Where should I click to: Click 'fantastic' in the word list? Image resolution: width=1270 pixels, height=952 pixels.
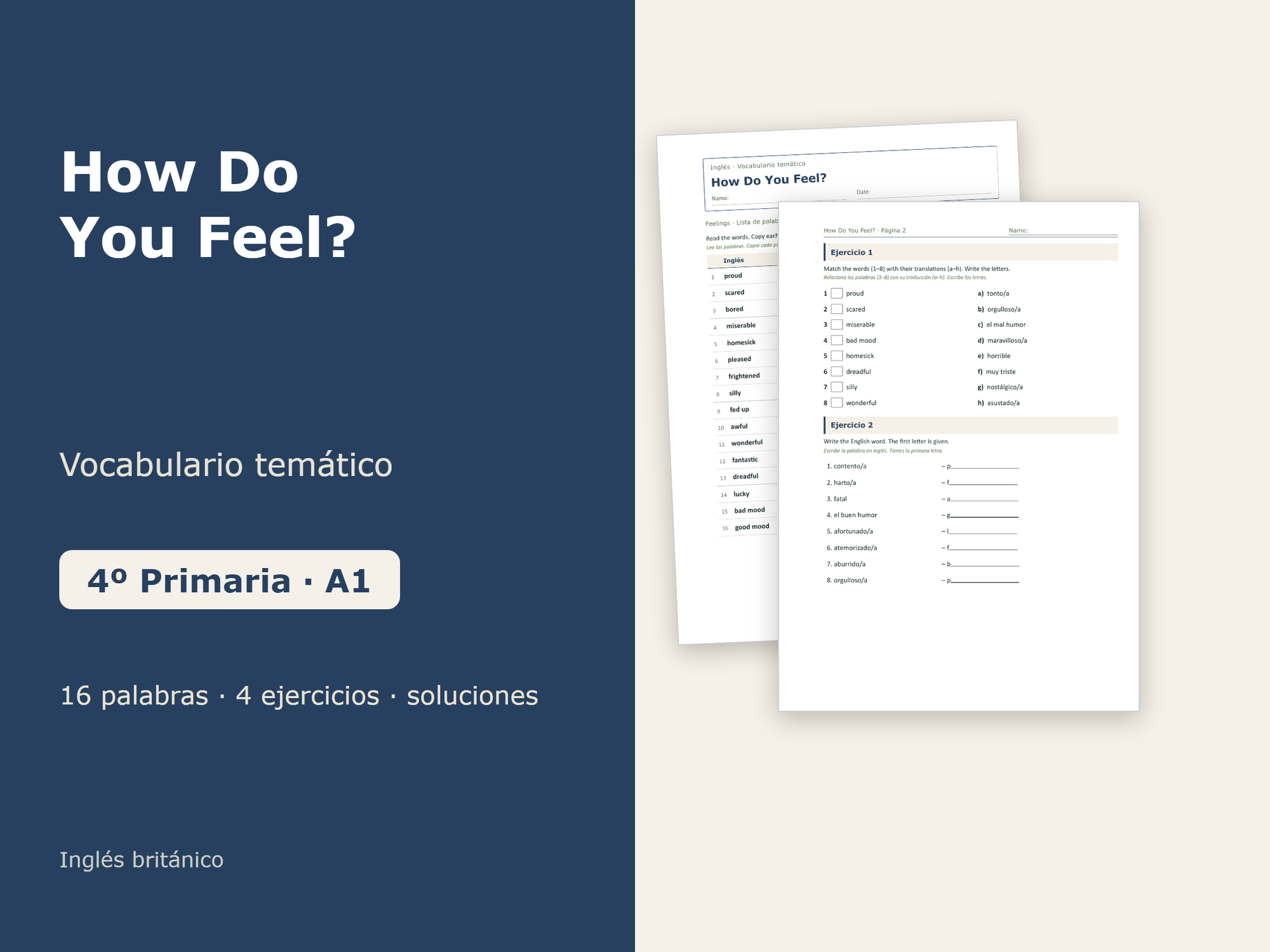[x=745, y=459]
